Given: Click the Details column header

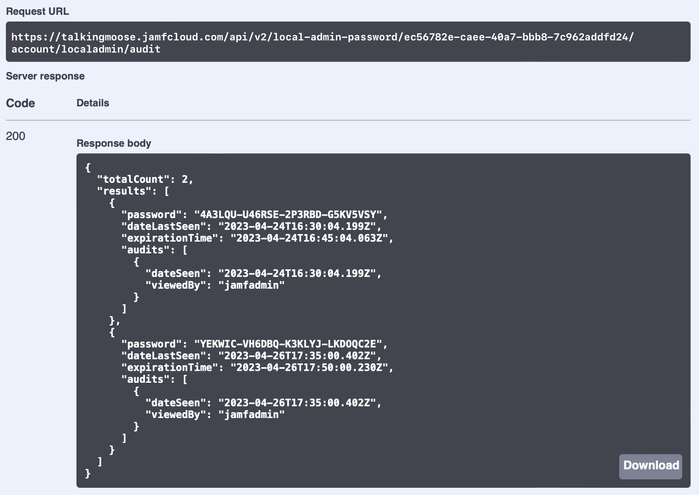Looking at the screenshot, I should [93, 103].
